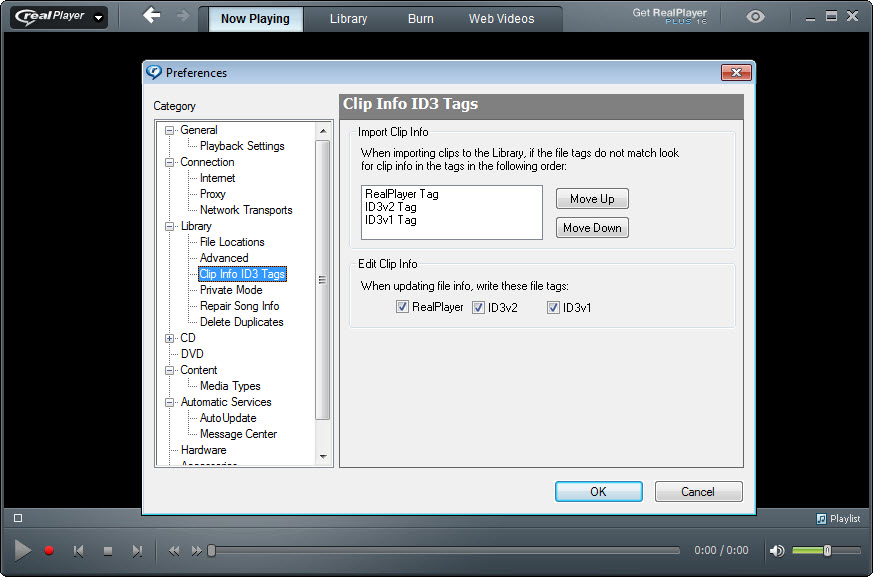Select Playback Settings in the tree
The width and height of the screenshot is (873, 577).
[x=242, y=146]
